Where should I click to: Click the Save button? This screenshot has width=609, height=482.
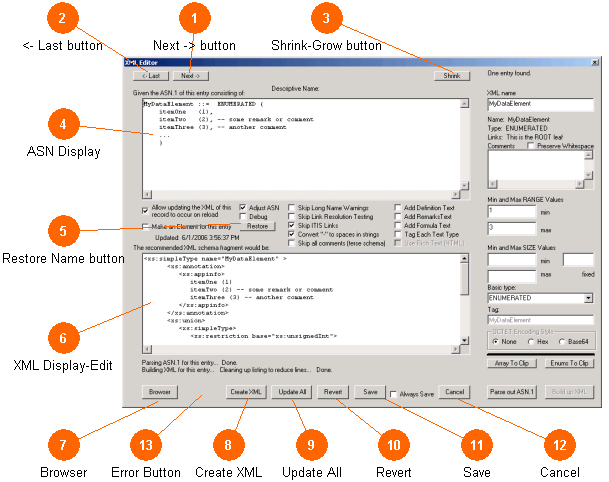370,392
